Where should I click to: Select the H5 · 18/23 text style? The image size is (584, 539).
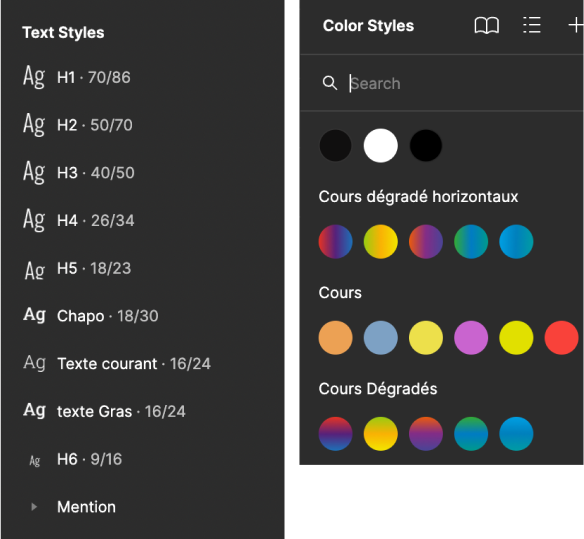pyautogui.click(x=78, y=268)
